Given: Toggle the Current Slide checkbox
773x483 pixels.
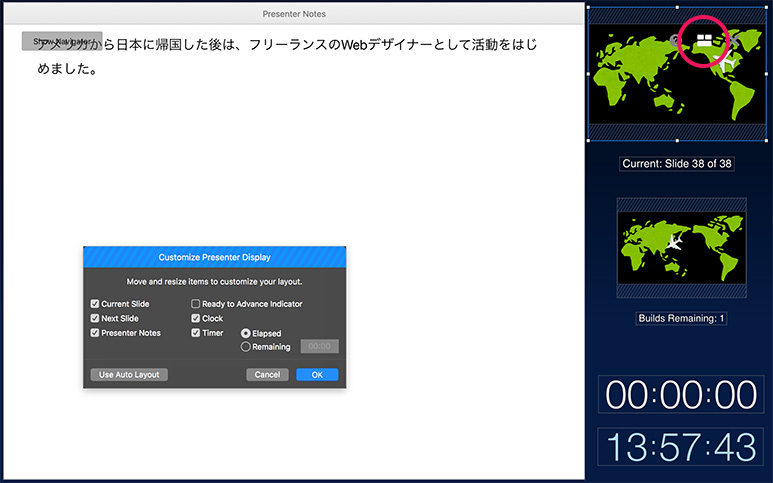Looking at the screenshot, I should point(95,304).
